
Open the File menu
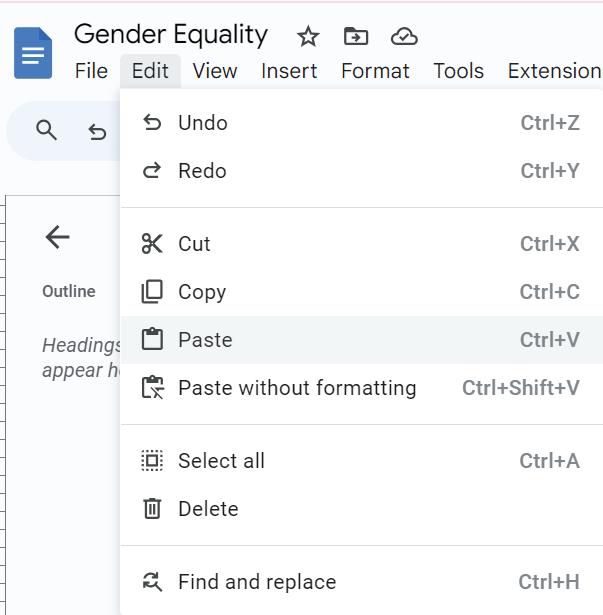tap(91, 71)
